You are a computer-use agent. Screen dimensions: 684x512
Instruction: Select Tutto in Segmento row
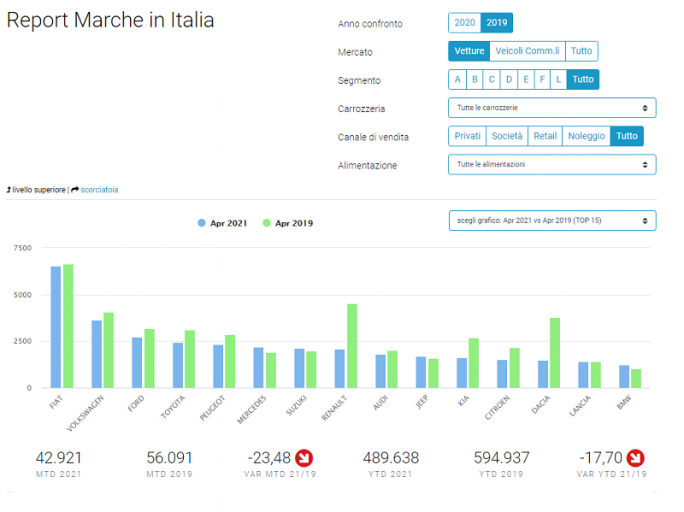[x=583, y=79]
